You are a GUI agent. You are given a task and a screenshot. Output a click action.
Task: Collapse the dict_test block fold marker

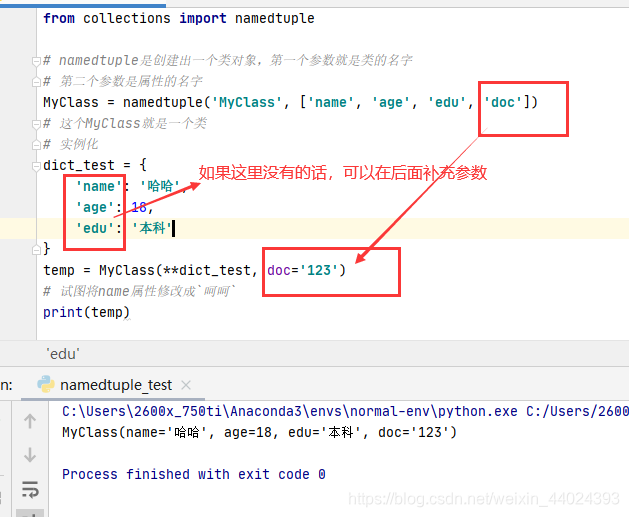click(x=36, y=166)
